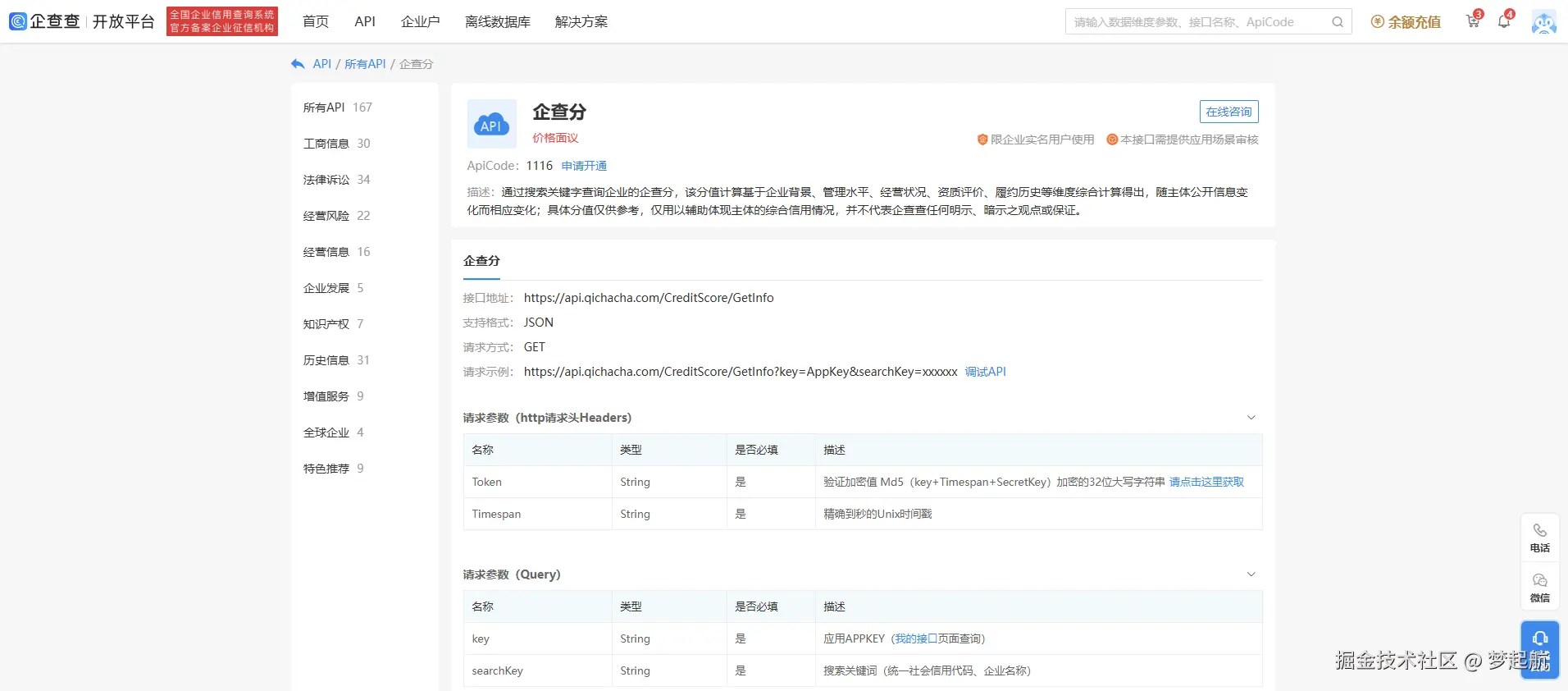Select 特色推荐 category in sidebar
The width and height of the screenshot is (1568, 691).
pyautogui.click(x=334, y=469)
